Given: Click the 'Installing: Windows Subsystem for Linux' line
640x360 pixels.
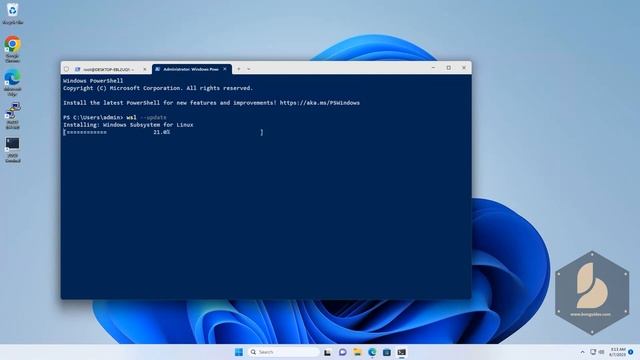Looking at the screenshot, I should click(128, 125).
